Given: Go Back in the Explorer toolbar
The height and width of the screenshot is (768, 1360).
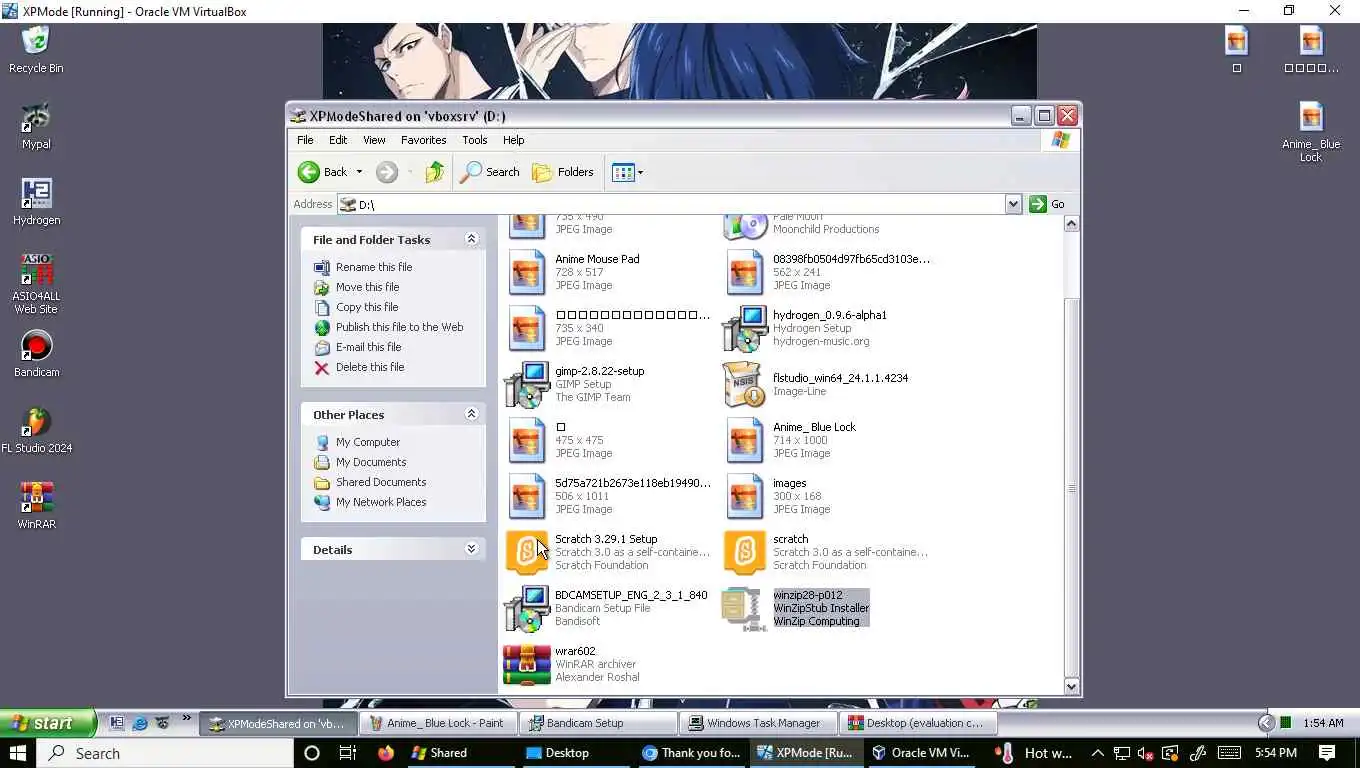Looking at the screenshot, I should 323,172.
